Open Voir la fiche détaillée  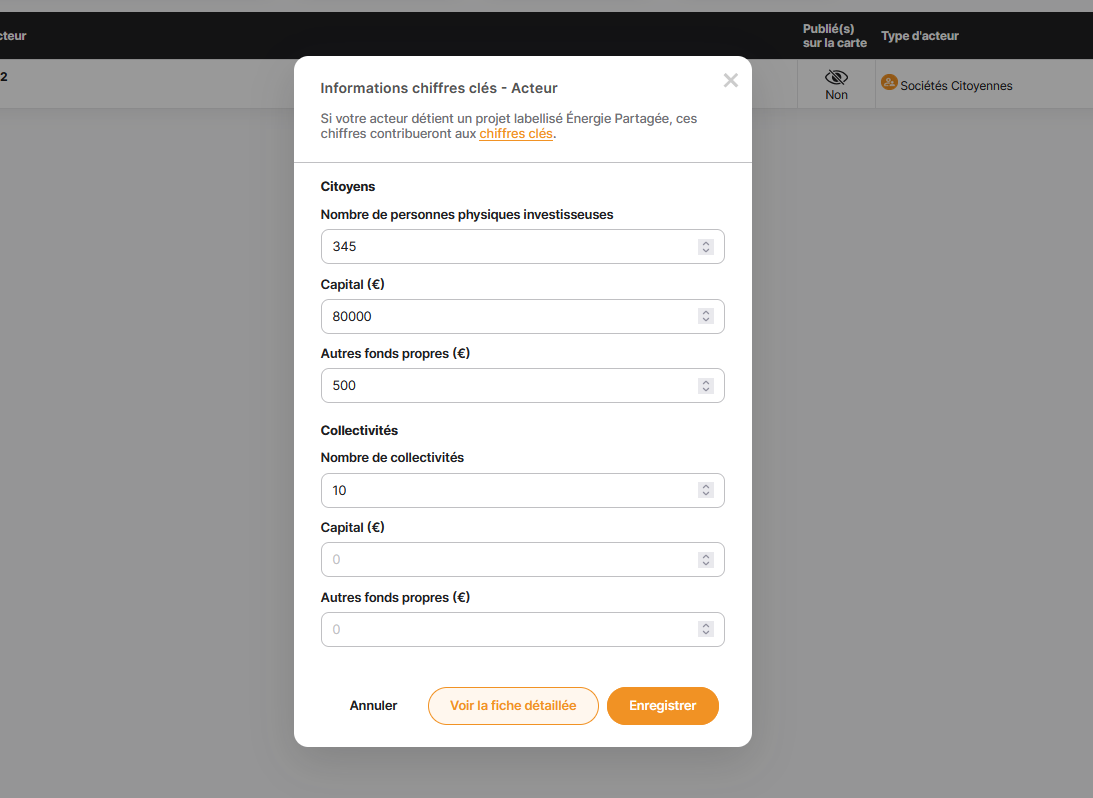tap(513, 706)
